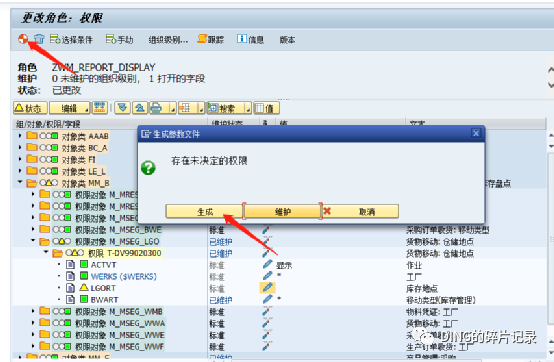Select the LGORT field row
The height and width of the screenshot is (362, 554).
click(x=103, y=288)
